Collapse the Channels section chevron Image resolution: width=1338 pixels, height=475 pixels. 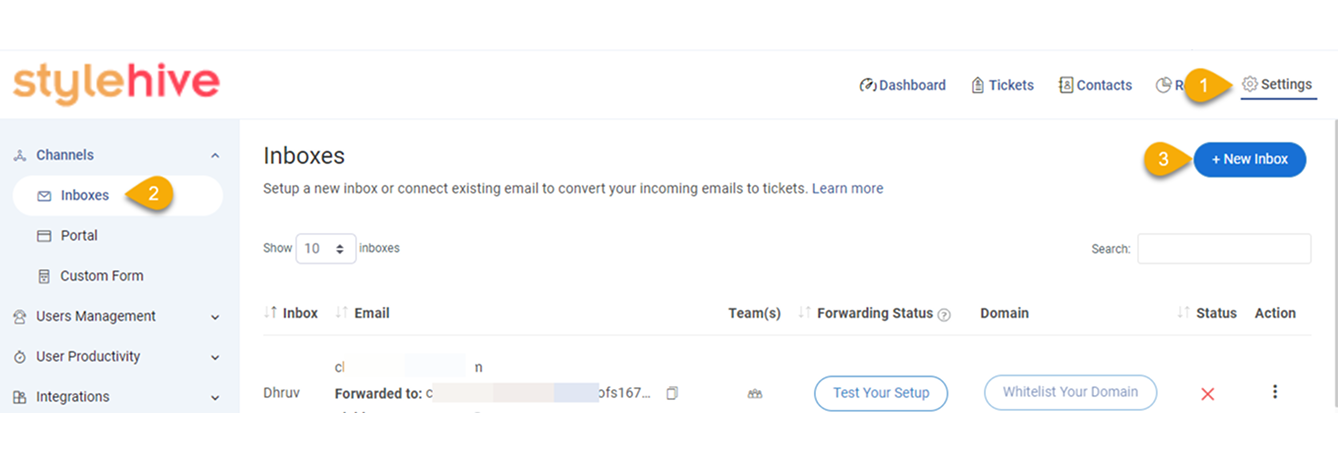pyautogui.click(x=215, y=156)
